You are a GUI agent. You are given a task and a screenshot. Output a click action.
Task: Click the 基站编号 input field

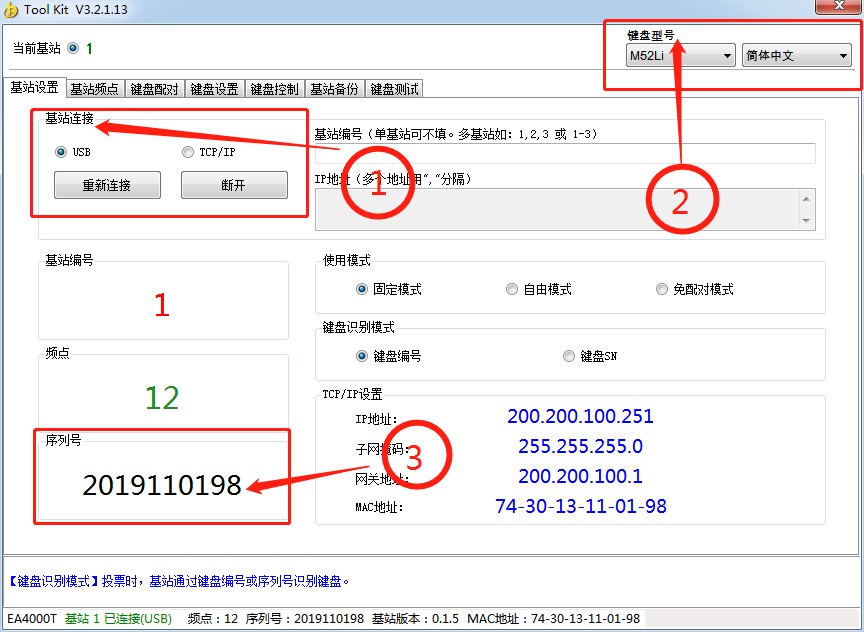[565, 153]
